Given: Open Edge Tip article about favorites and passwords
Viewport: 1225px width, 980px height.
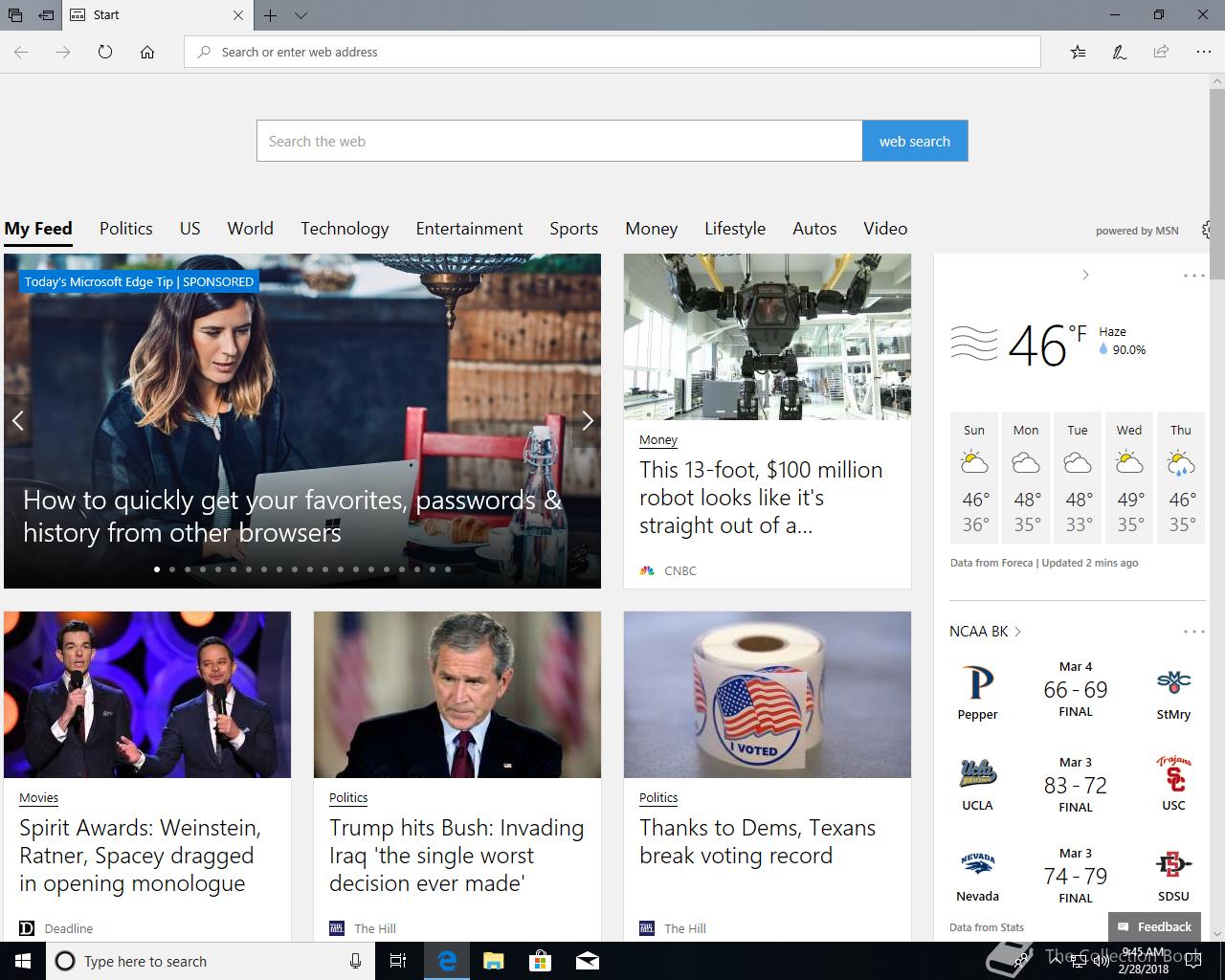Looking at the screenshot, I should coord(292,516).
